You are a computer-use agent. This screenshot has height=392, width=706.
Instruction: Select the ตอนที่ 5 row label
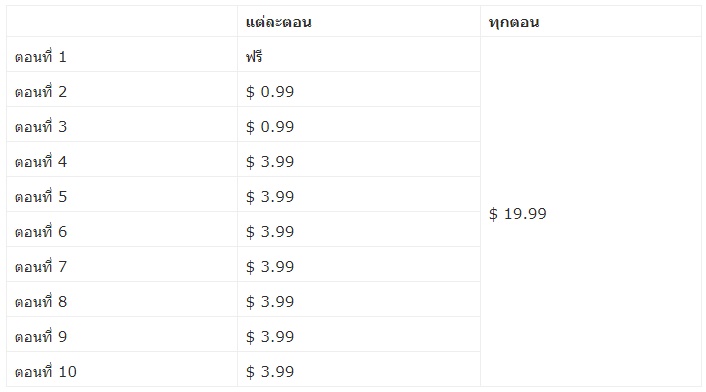click(41, 197)
